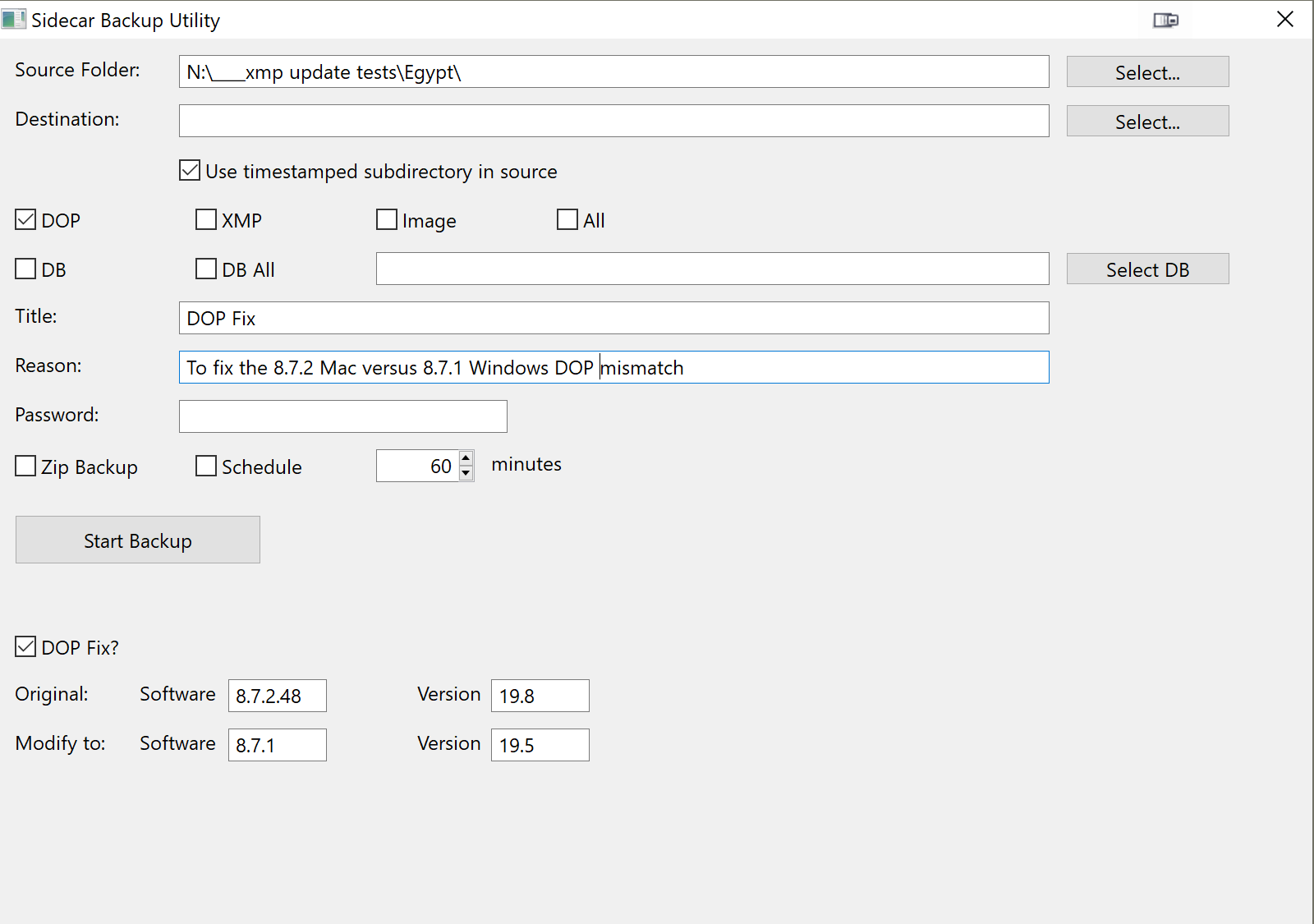
Task: Enable the Zip Backup option
Action: [26, 467]
